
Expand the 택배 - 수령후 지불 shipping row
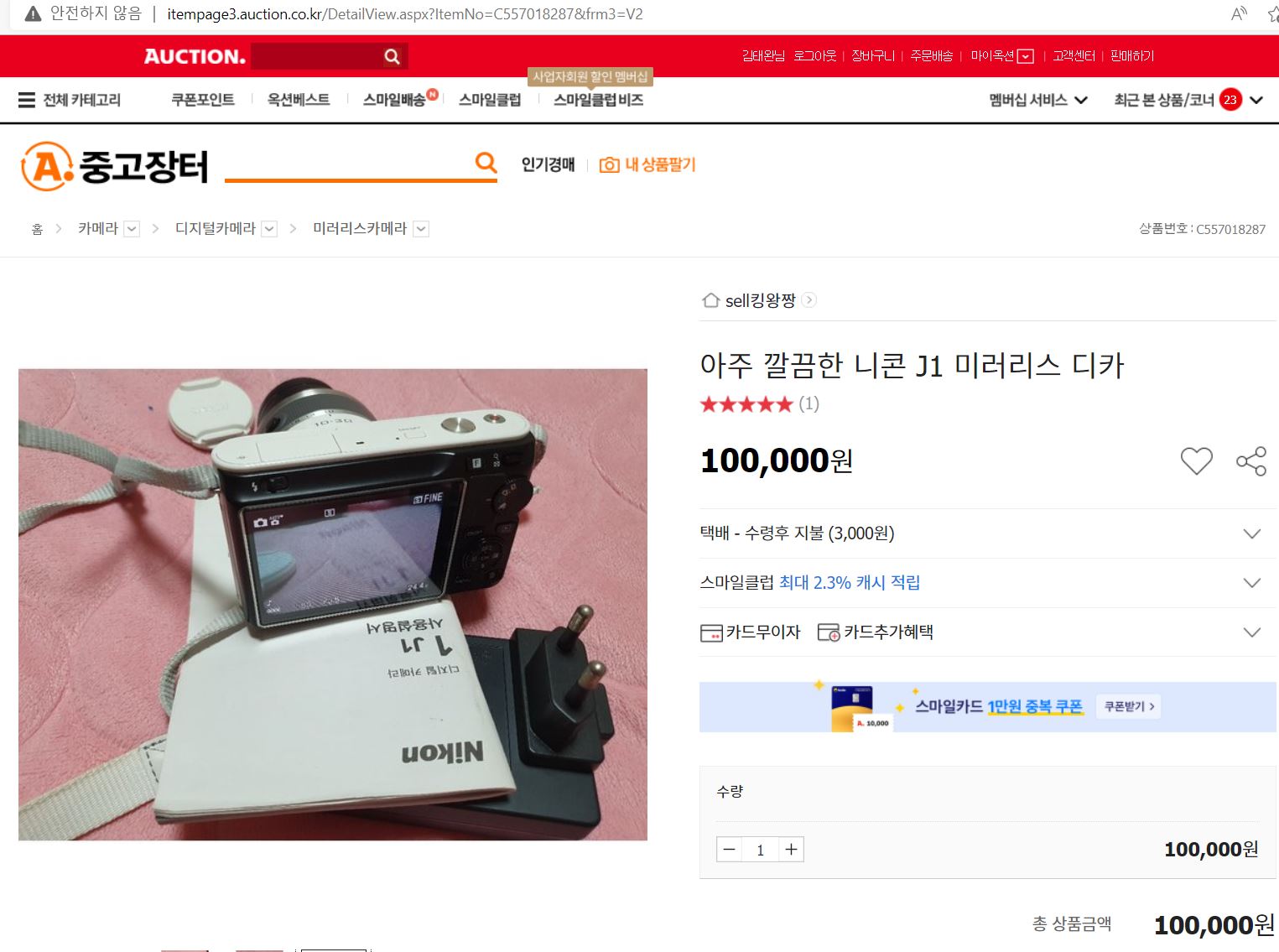tap(987, 533)
